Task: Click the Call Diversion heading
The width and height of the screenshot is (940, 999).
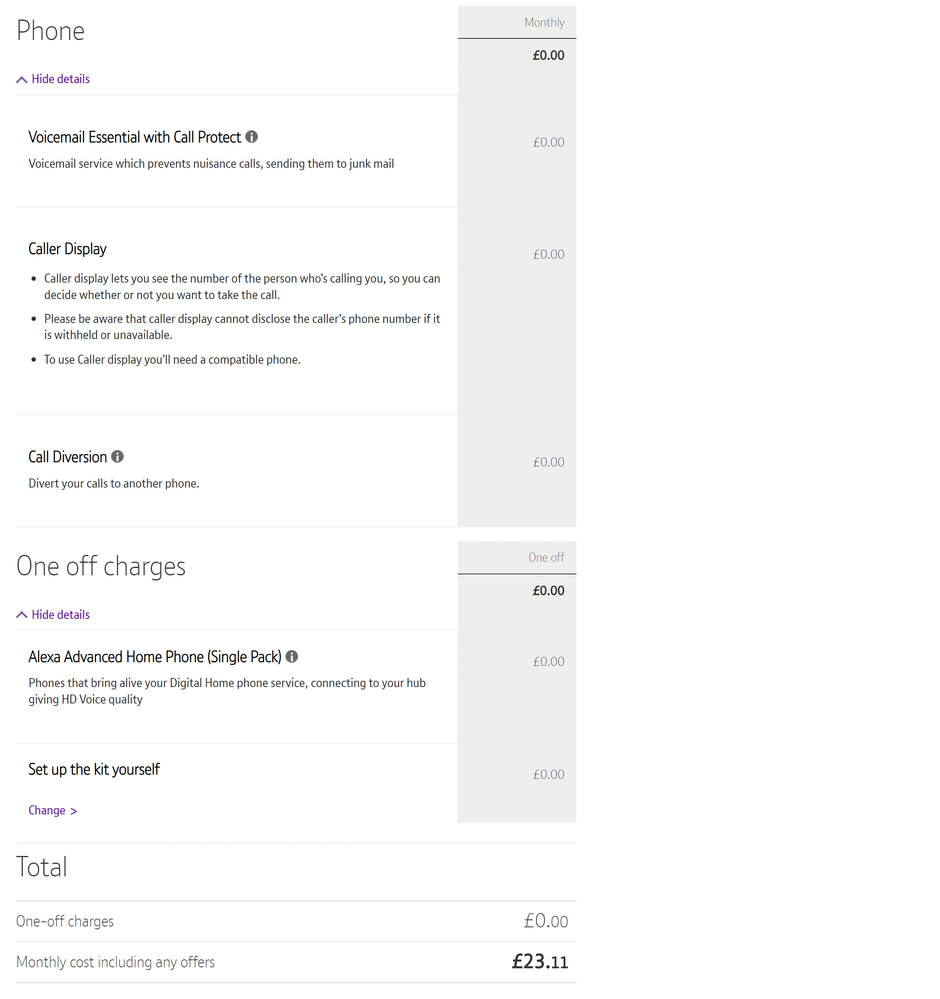Action: [67, 457]
